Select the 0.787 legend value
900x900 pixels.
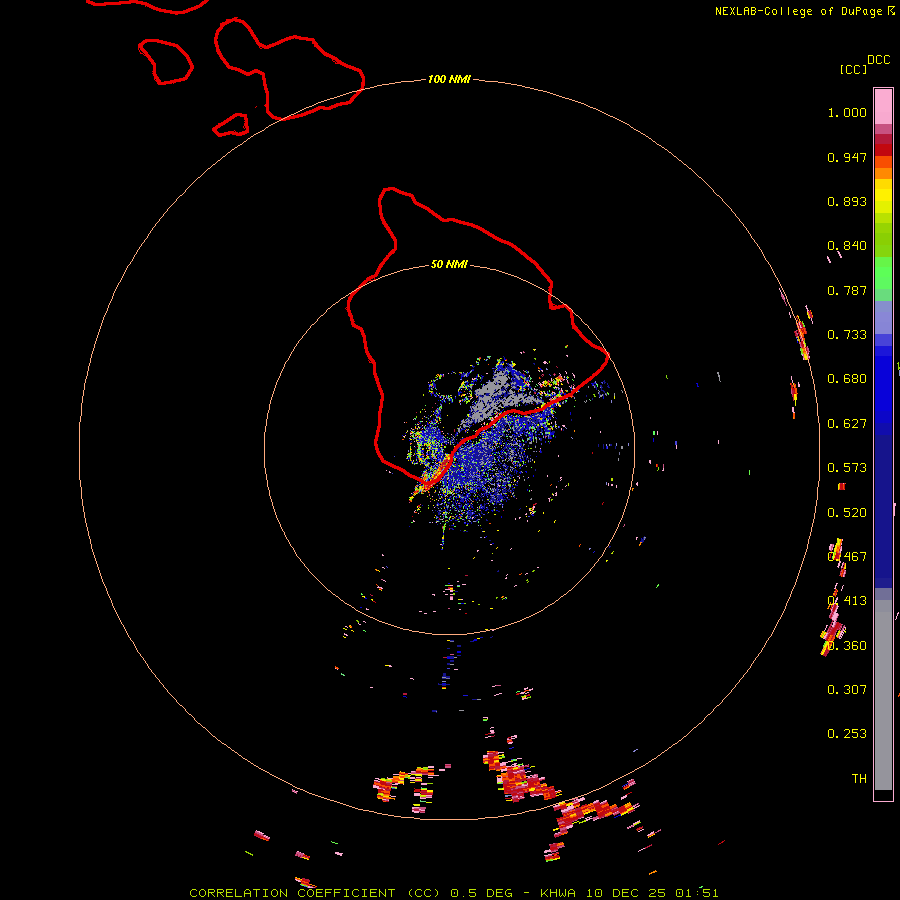click(847, 290)
